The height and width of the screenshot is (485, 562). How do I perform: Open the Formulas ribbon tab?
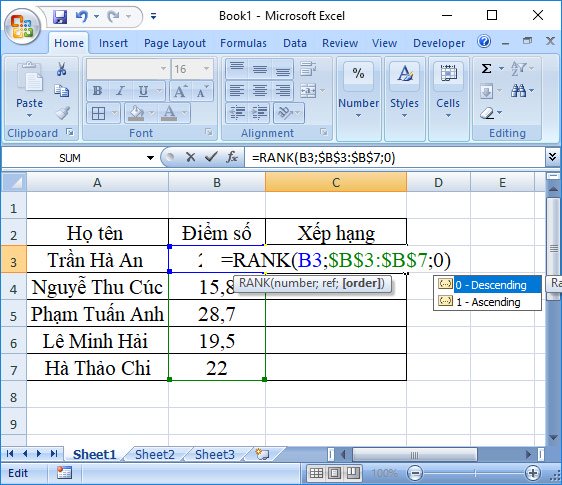pos(243,43)
